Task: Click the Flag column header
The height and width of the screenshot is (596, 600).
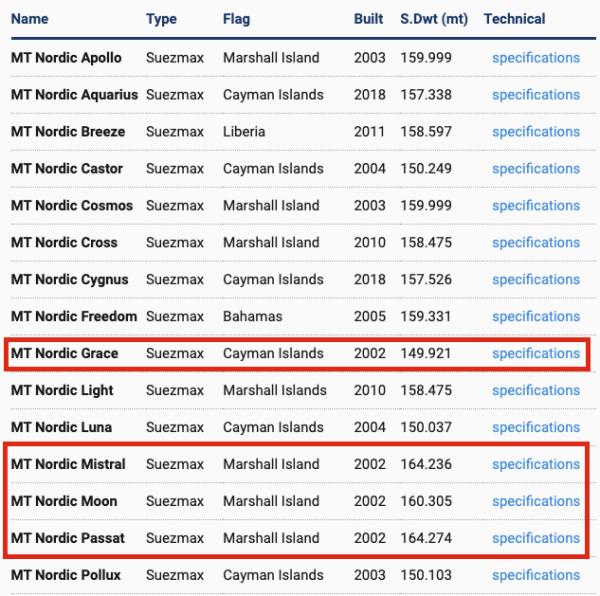Action: click(236, 19)
